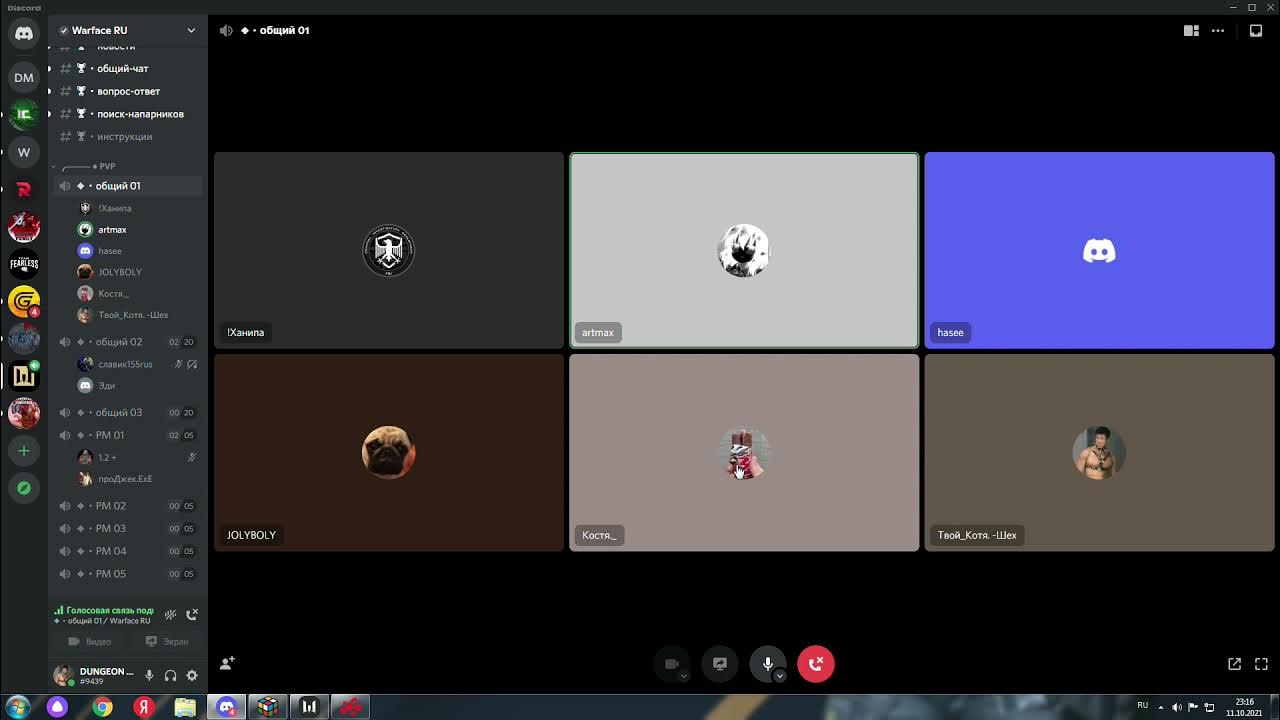The image size is (1280, 720).
Task: Open the yellow G server with badge
Action: (24, 301)
